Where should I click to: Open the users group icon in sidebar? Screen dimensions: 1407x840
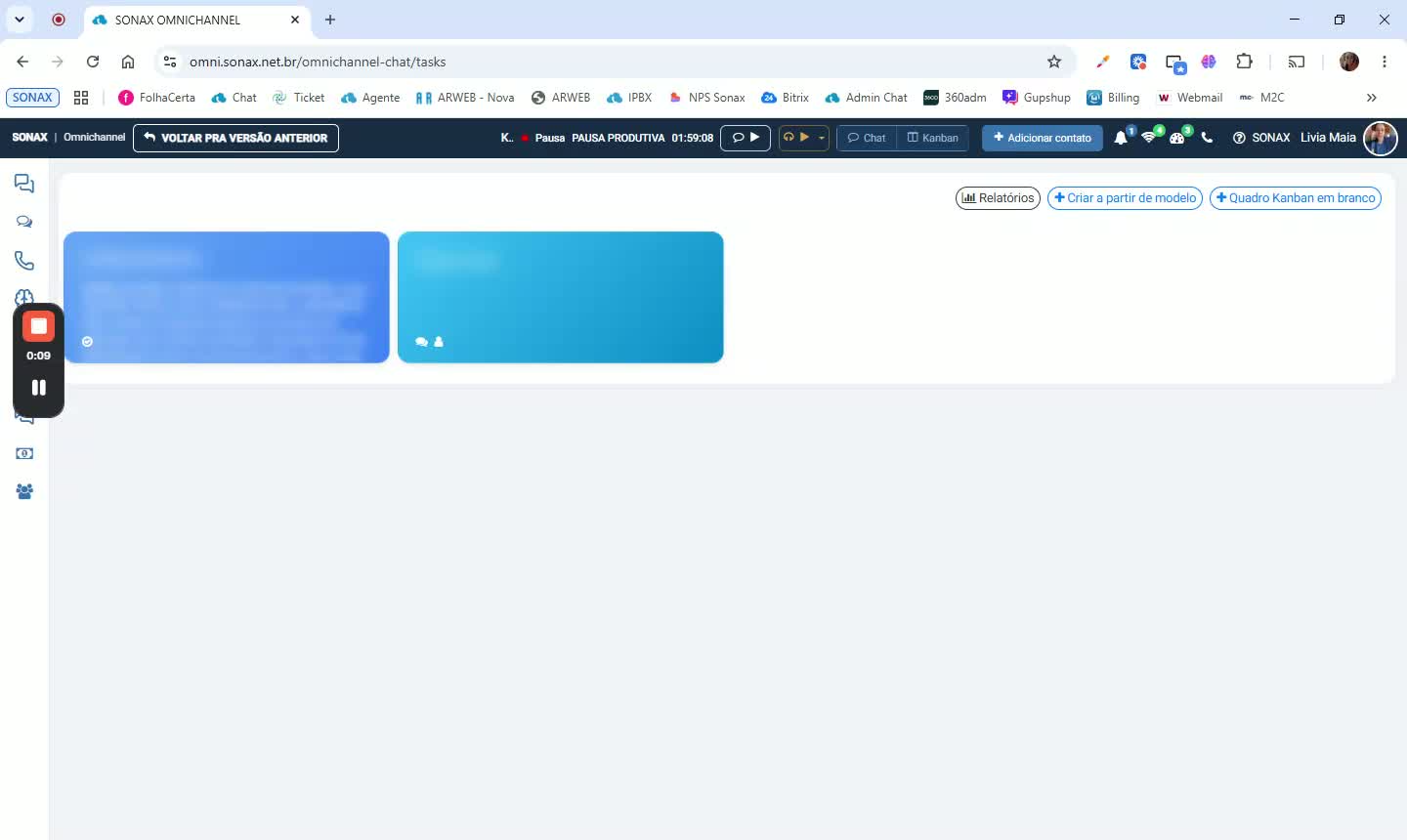(x=24, y=491)
